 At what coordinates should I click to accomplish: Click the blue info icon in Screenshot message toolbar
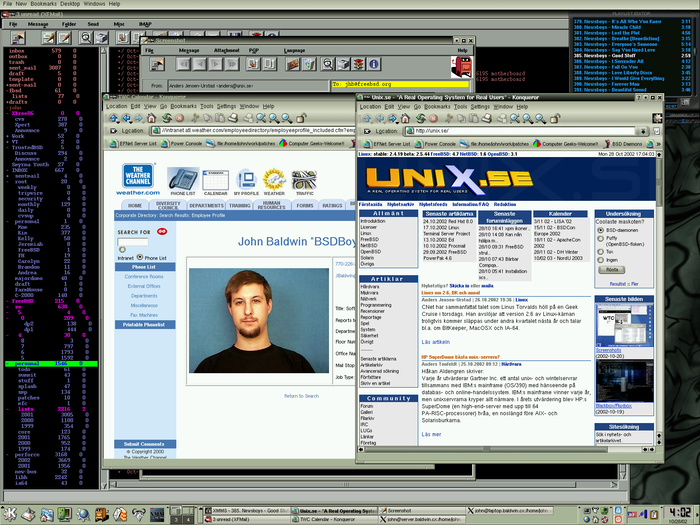(x=374, y=64)
